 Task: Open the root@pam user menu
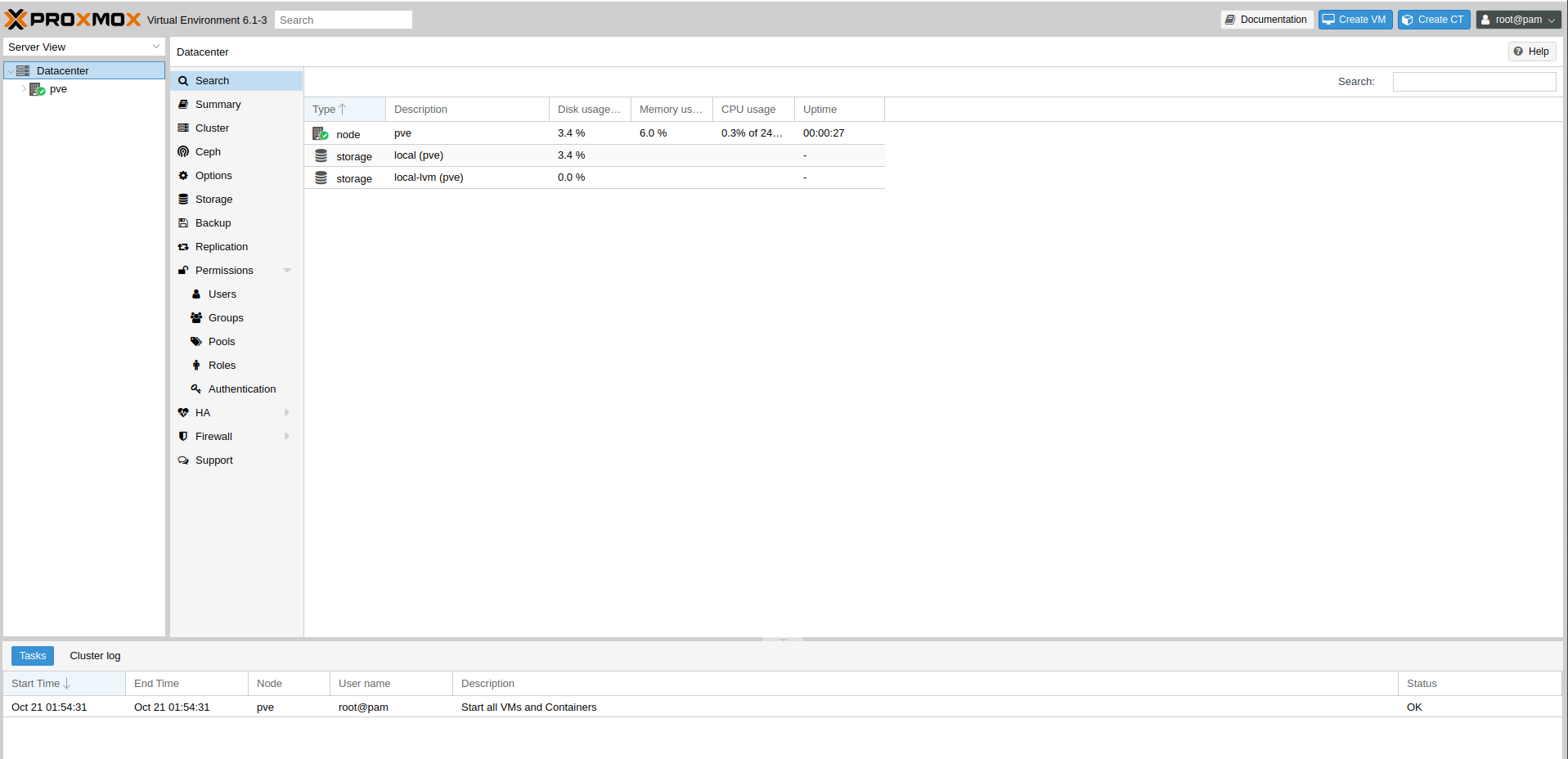(x=1518, y=20)
